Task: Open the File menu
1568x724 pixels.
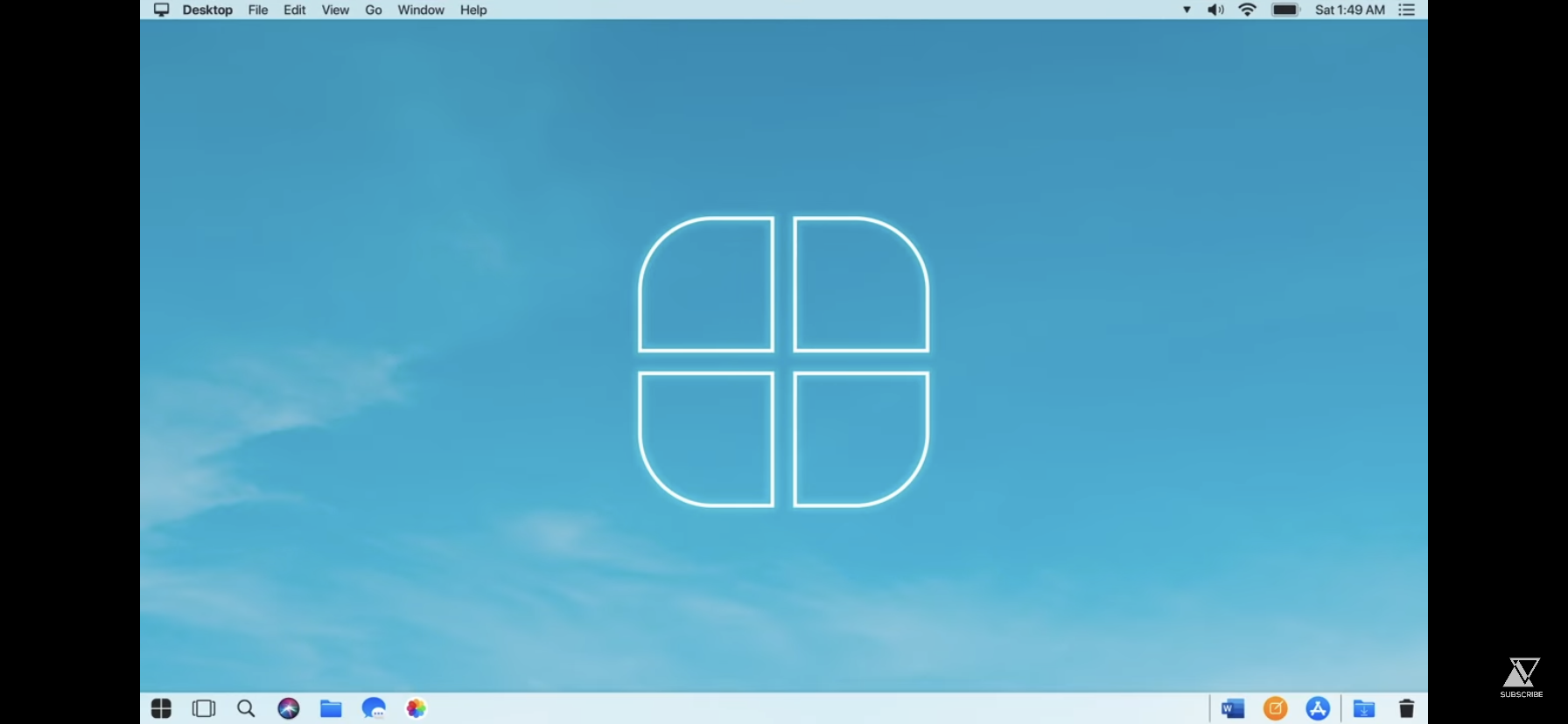Action: 258,10
